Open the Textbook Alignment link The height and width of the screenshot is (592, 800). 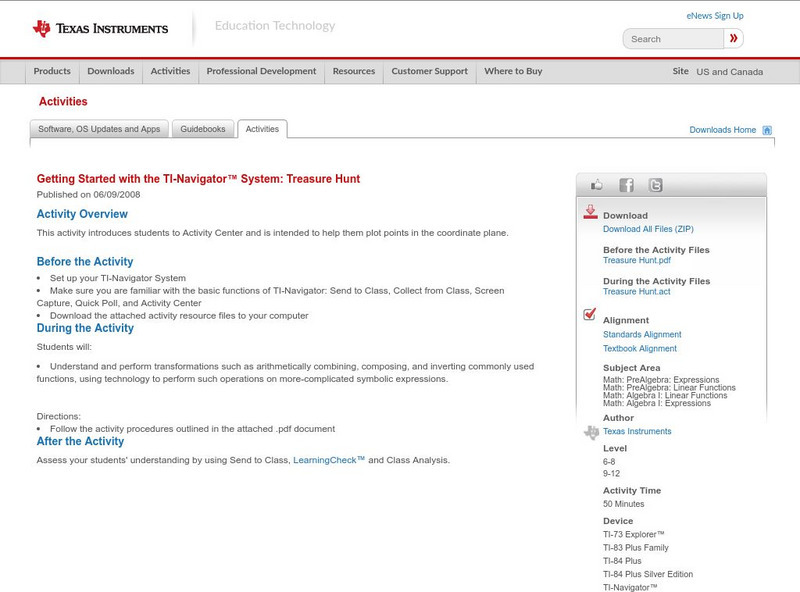click(x=640, y=349)
